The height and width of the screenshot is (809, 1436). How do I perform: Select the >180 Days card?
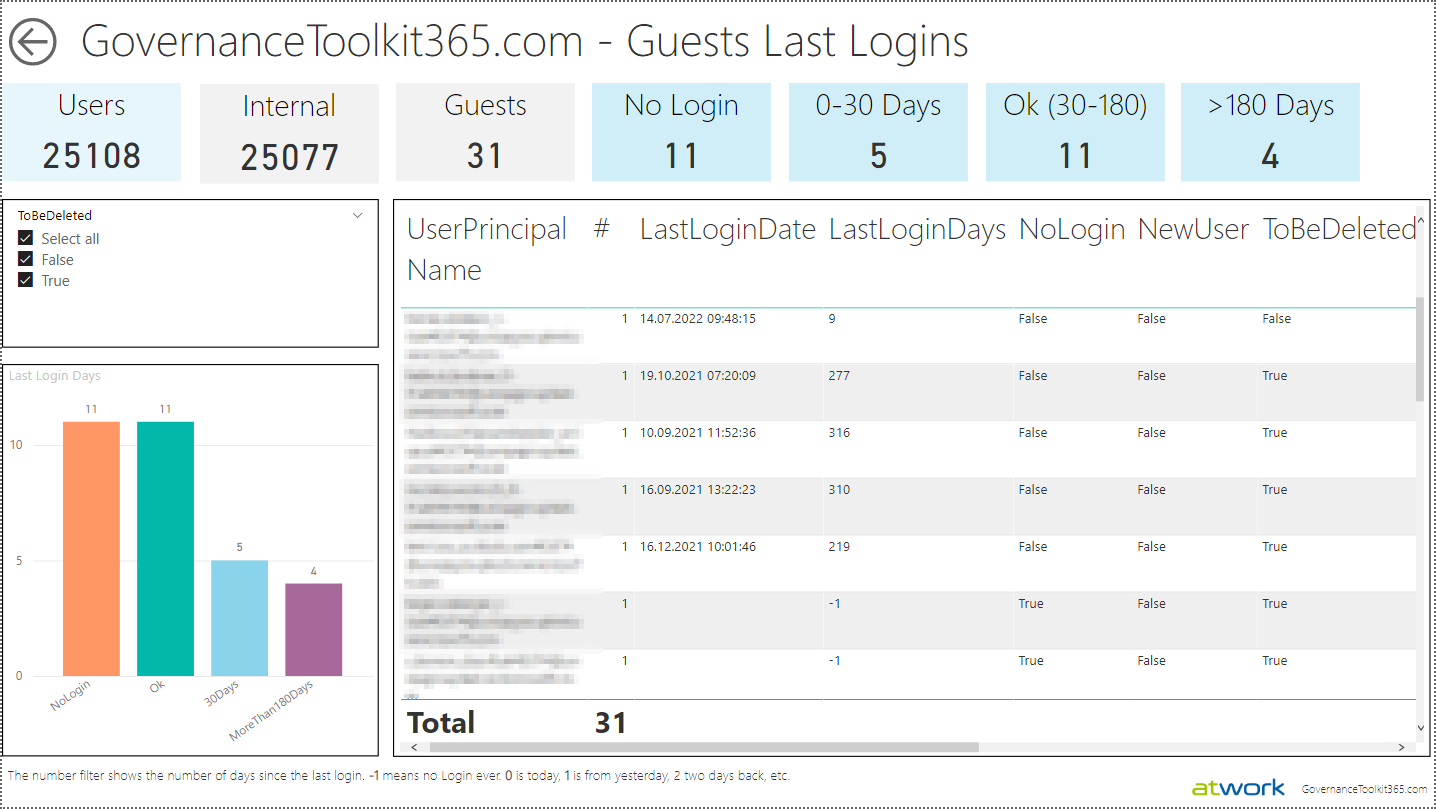1270,132
